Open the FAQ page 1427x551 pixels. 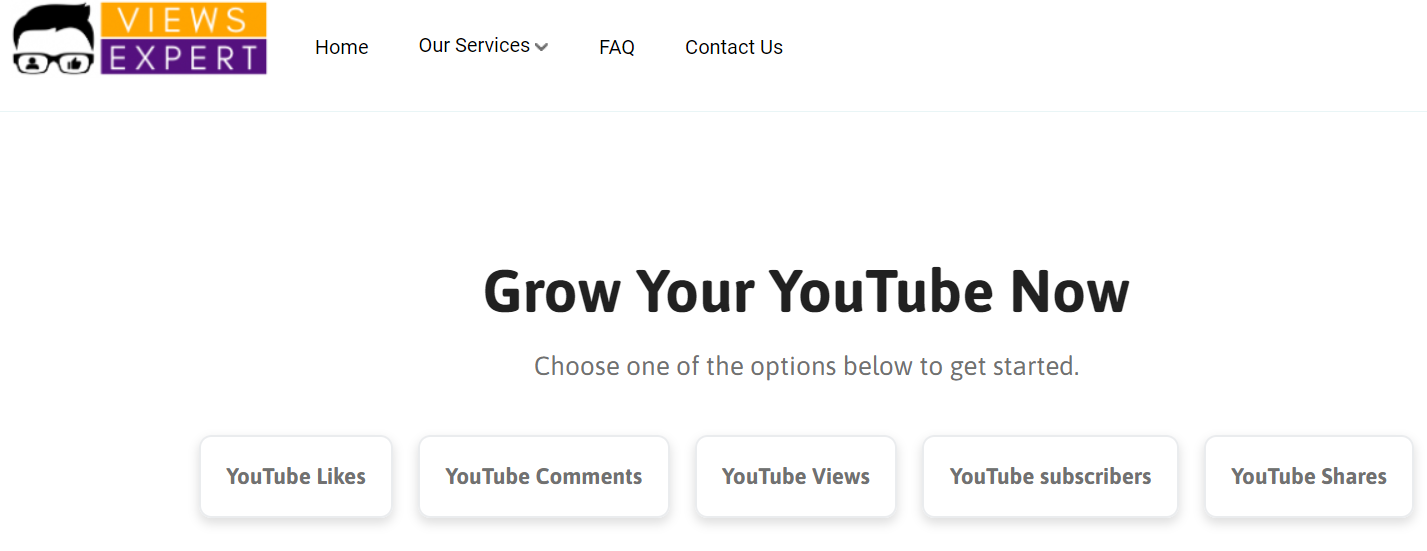point(617,47)
